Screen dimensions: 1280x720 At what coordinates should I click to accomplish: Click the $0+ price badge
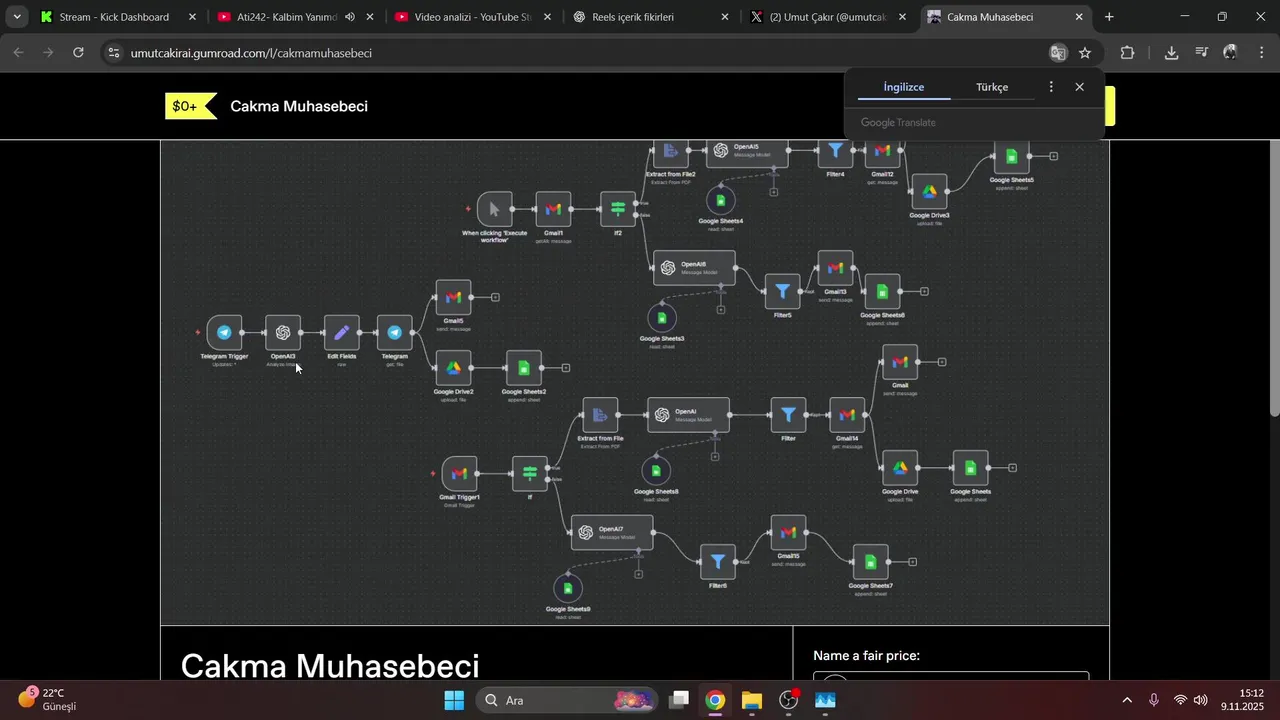click(x=190, y=106)
